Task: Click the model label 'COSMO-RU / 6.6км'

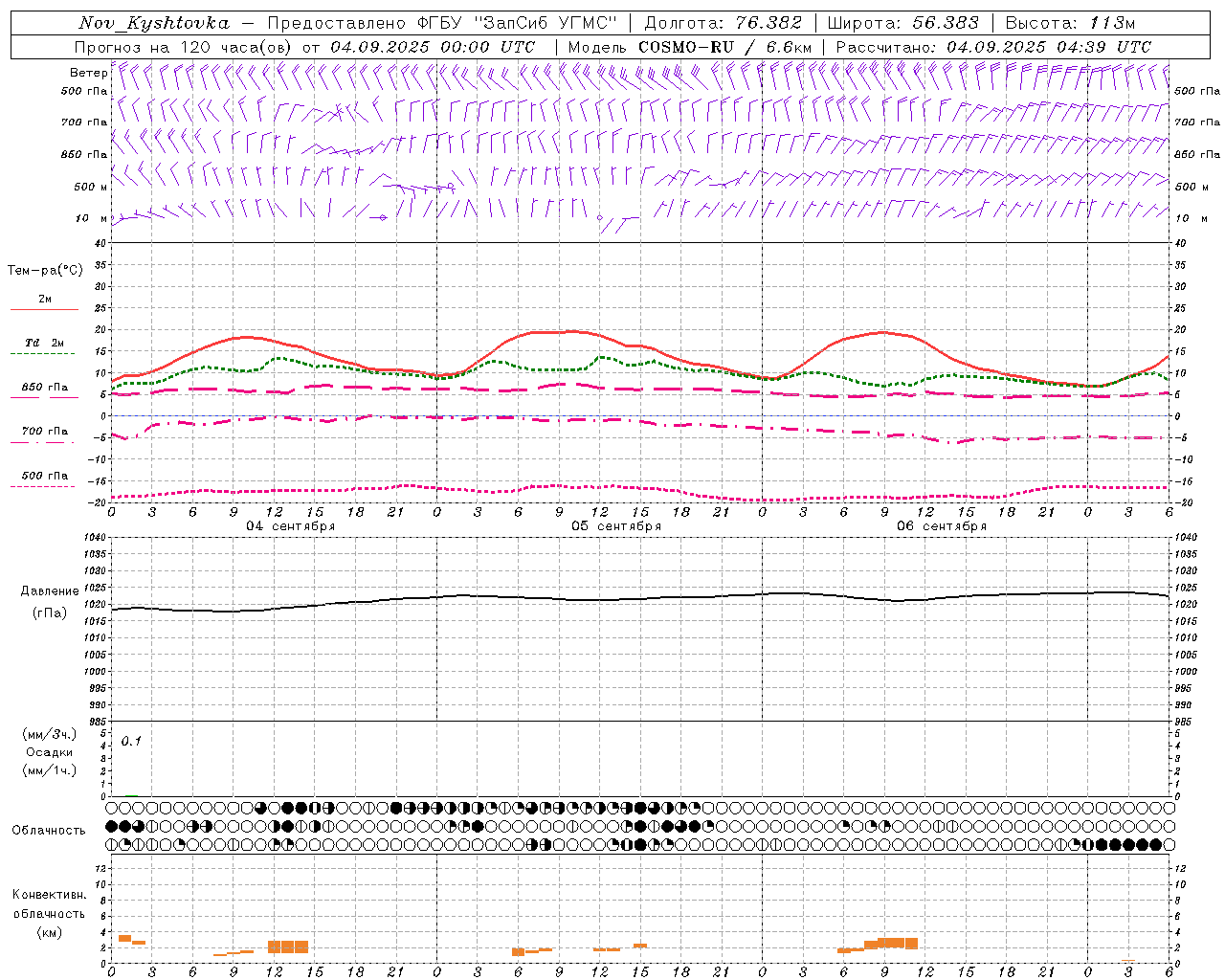Action: click(x=724, y=47)
